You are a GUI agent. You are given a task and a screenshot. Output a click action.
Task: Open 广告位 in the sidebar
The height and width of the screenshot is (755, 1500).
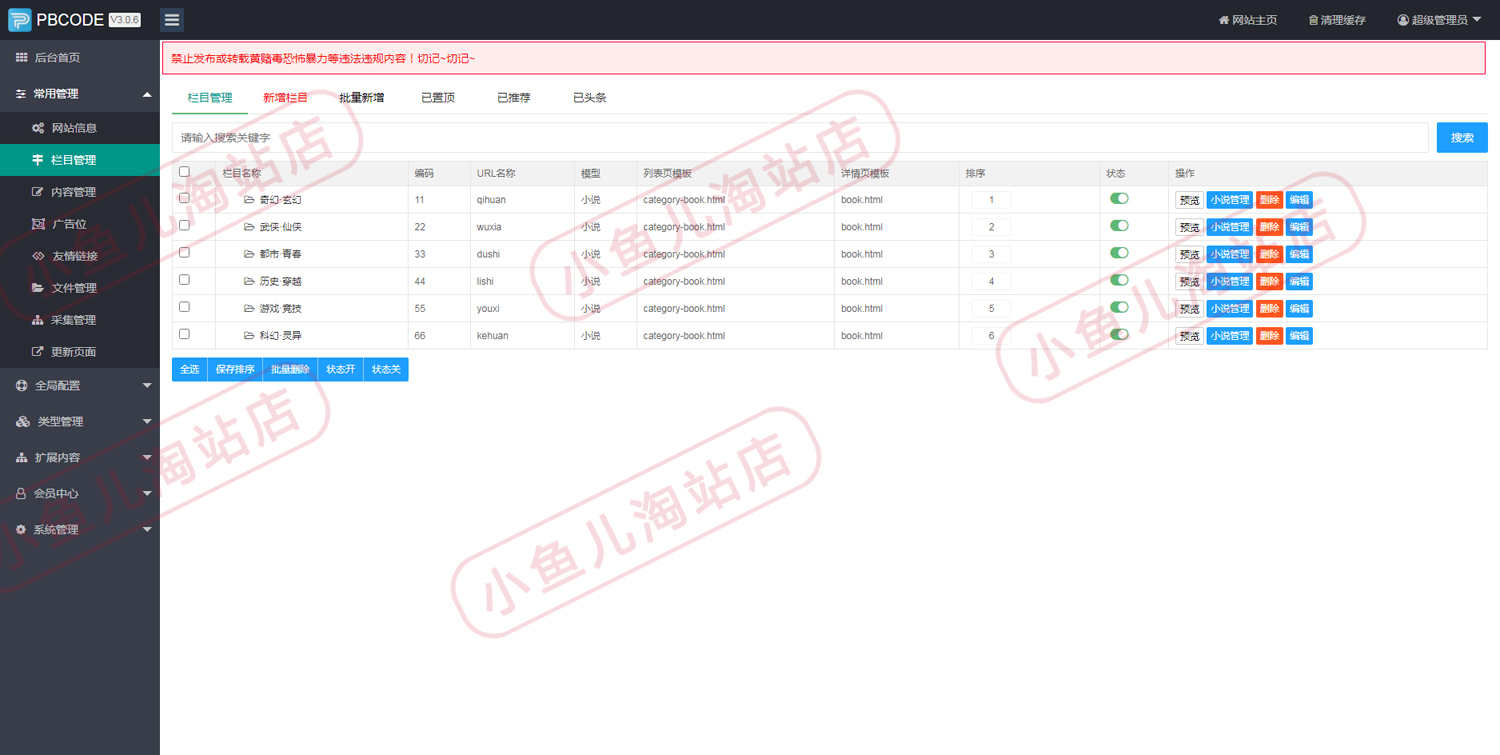(x=80, y=224)
